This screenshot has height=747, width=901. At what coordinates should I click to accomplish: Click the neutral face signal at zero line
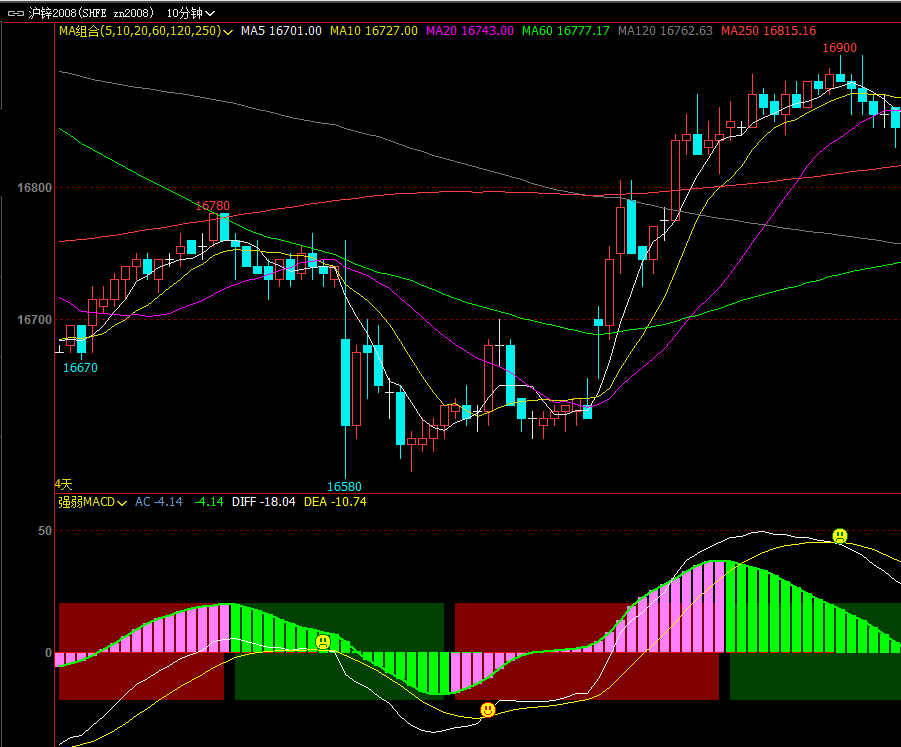click(324, 642)
